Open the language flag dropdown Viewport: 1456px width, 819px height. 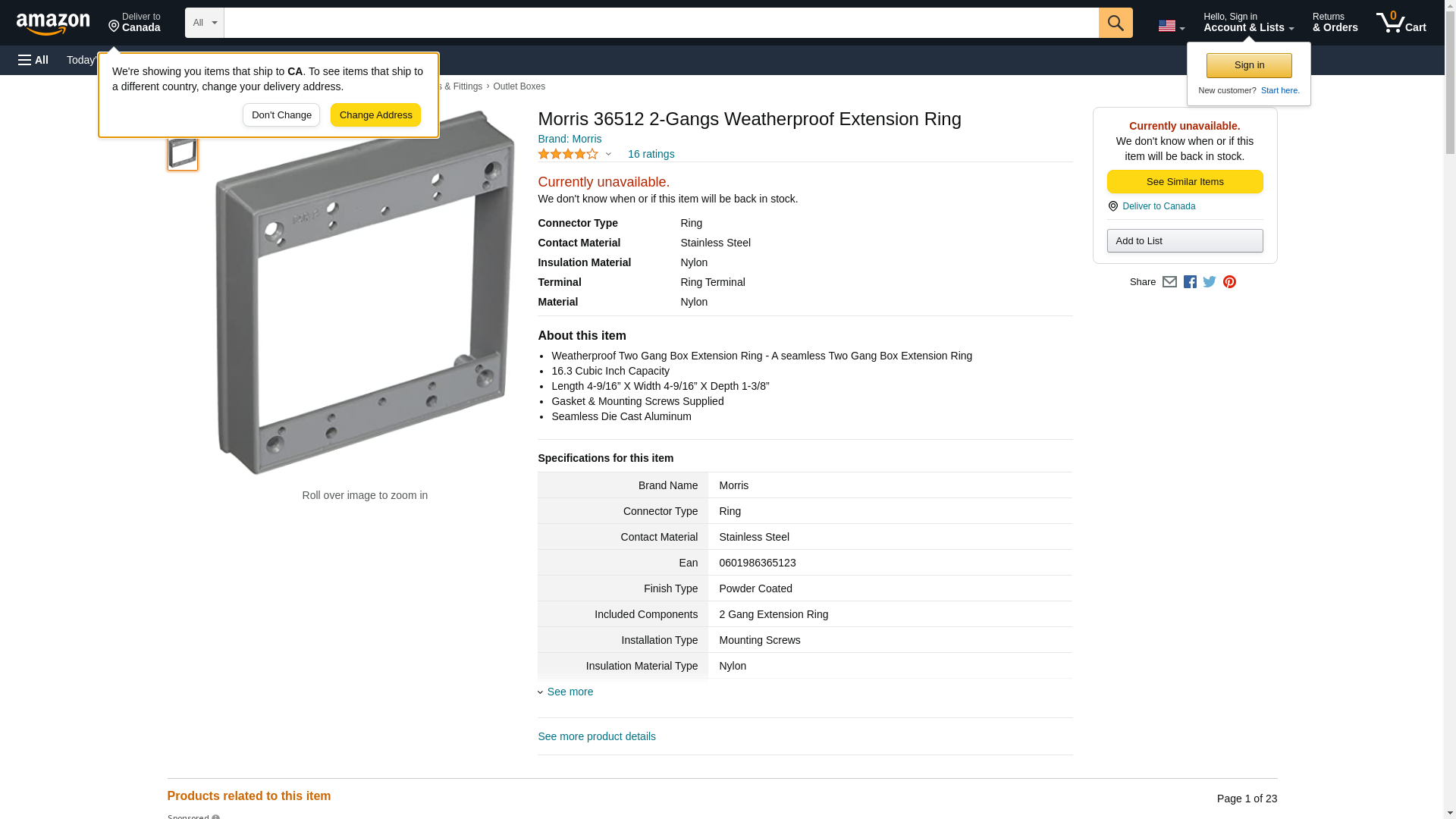click(1171, 26)
